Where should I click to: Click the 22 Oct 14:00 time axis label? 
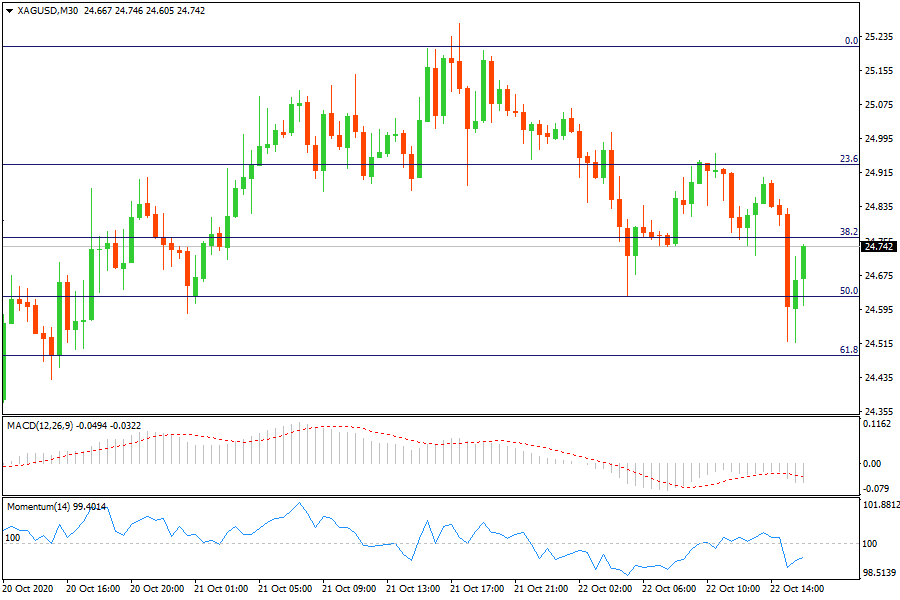(x=798, y=590)
